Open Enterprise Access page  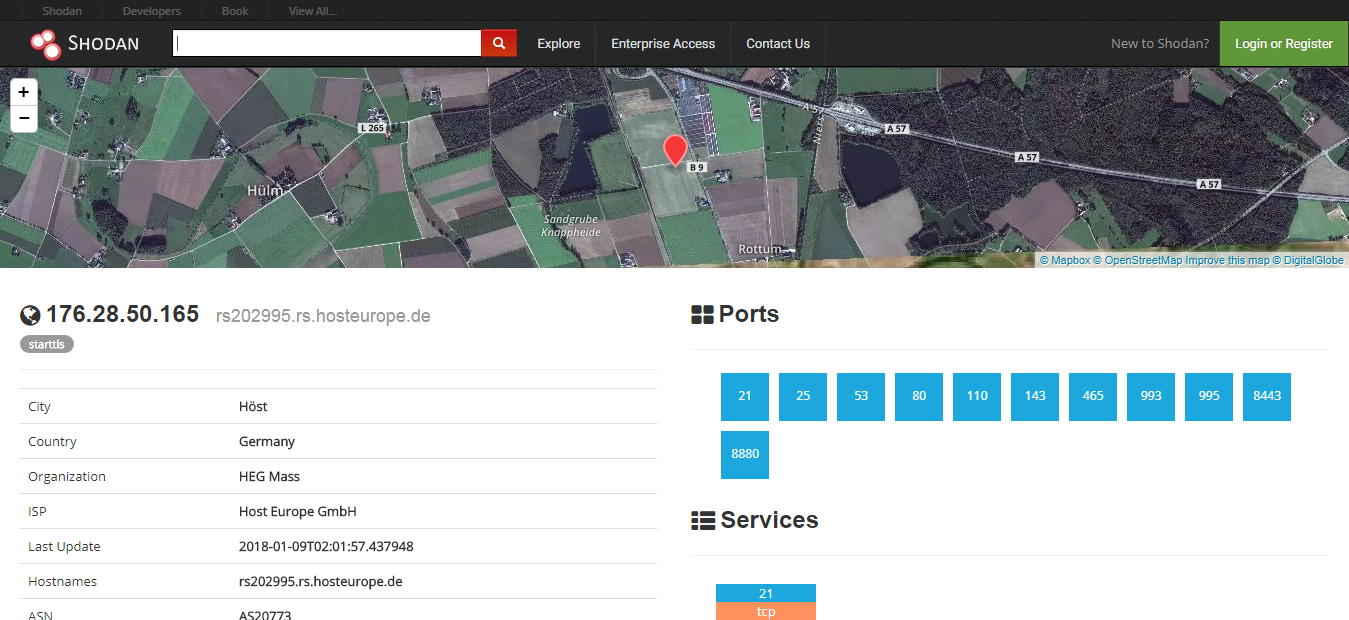[663, 44]
